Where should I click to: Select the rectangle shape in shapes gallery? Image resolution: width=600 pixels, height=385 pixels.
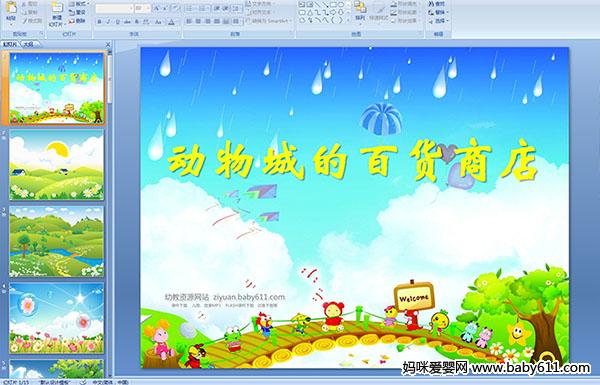coord(334,5)
